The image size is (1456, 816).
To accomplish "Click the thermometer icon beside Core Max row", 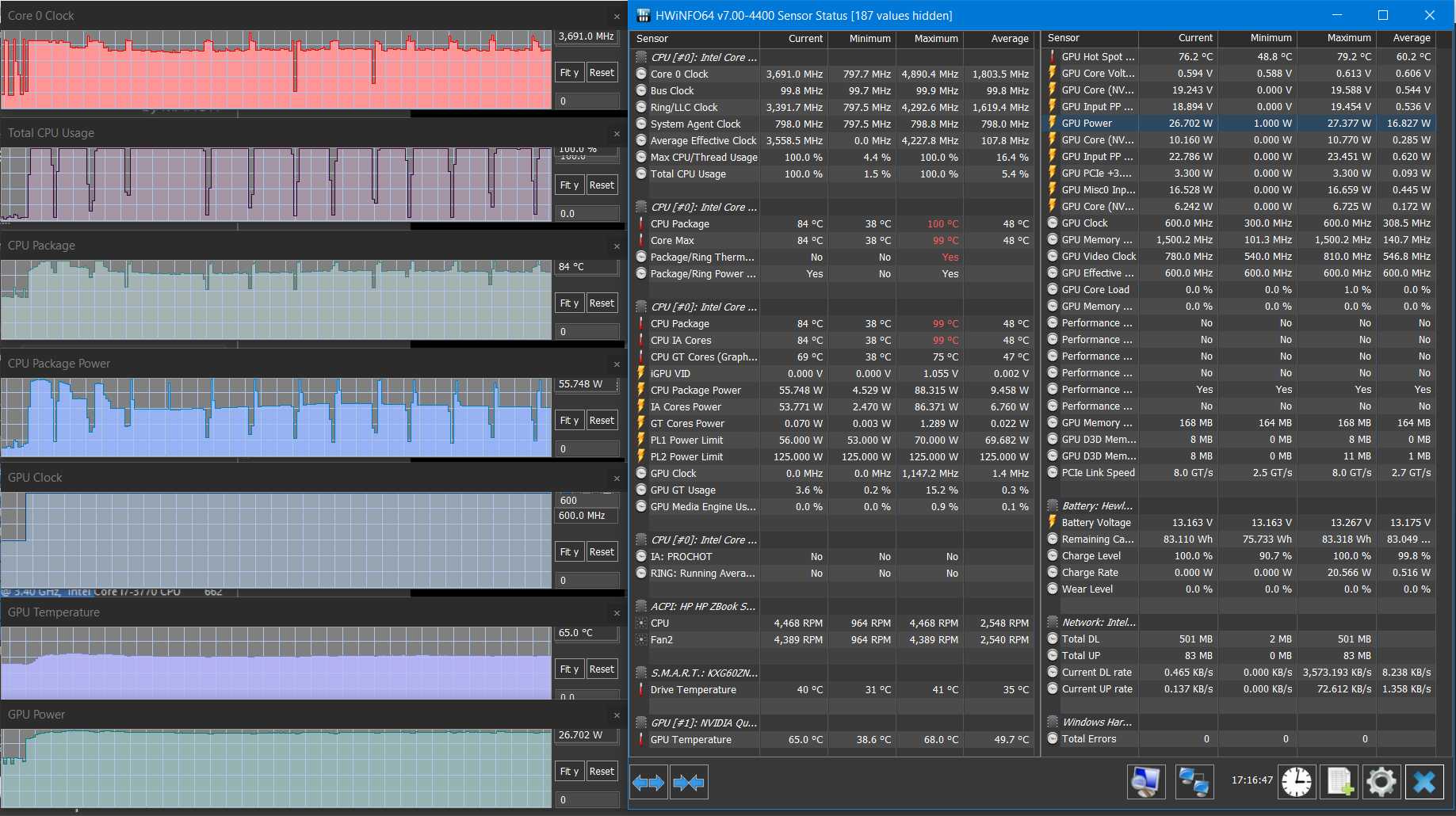I will 641,240.
